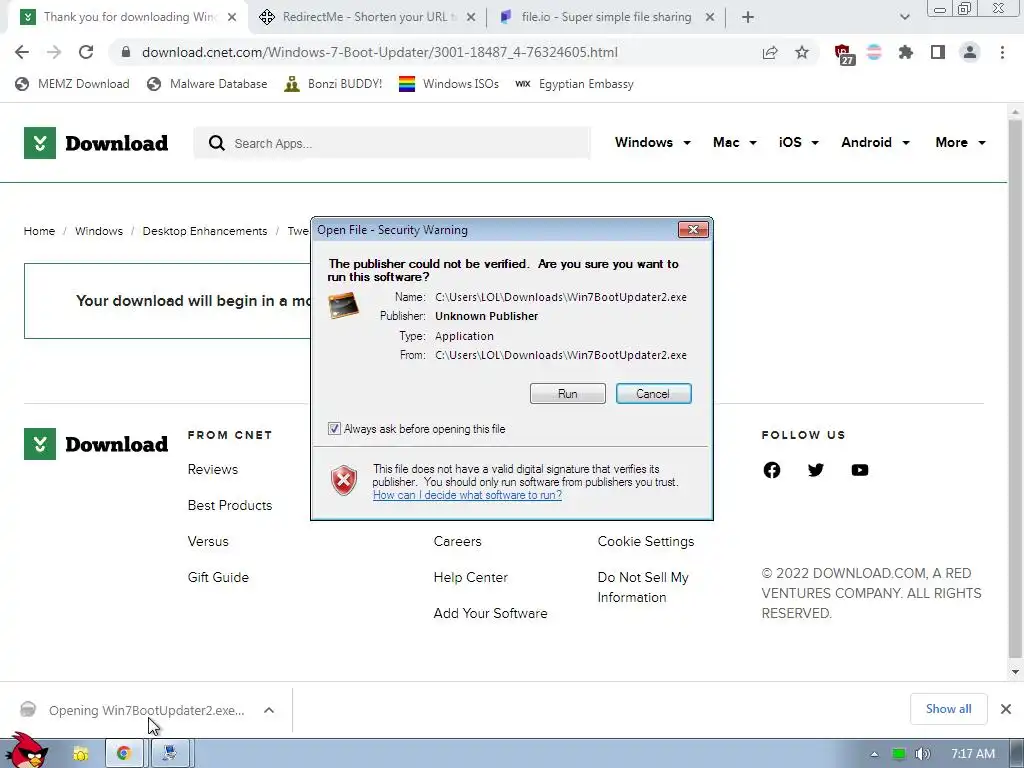Click the Search Apps input field

(392, 143)
